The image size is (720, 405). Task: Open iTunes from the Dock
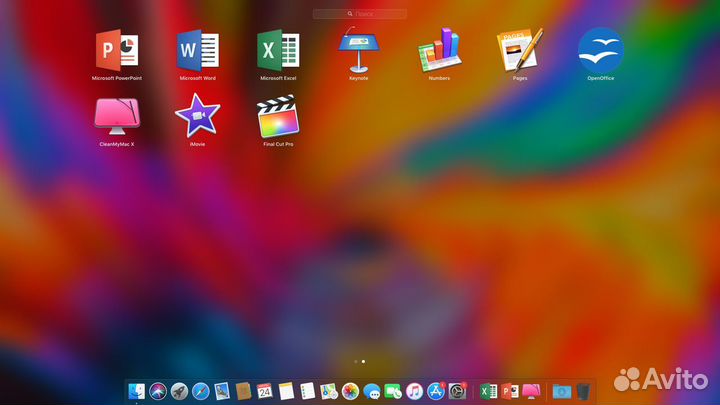click(414, 392)
